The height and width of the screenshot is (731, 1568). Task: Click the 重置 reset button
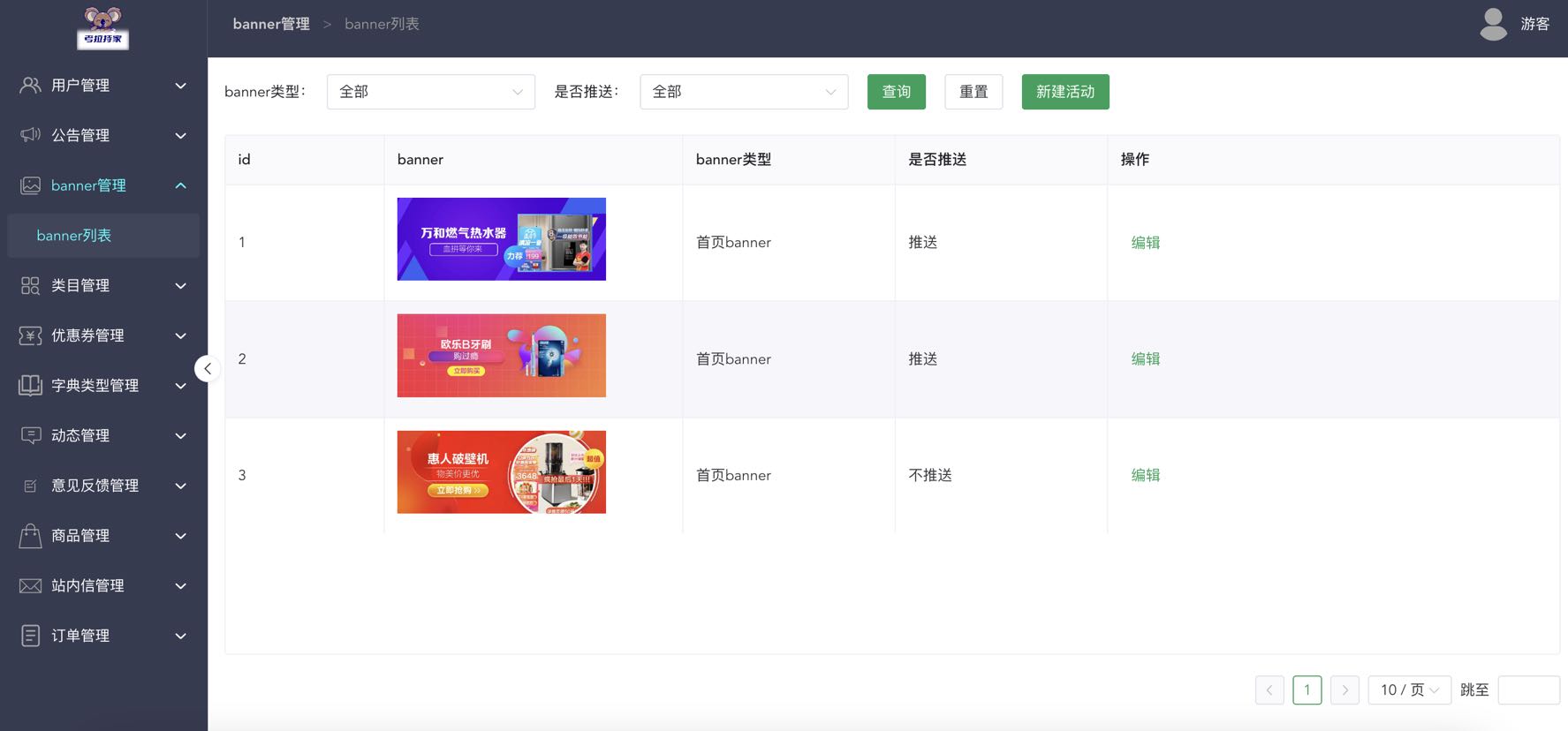pyautogui.click(x=973, y=92)
